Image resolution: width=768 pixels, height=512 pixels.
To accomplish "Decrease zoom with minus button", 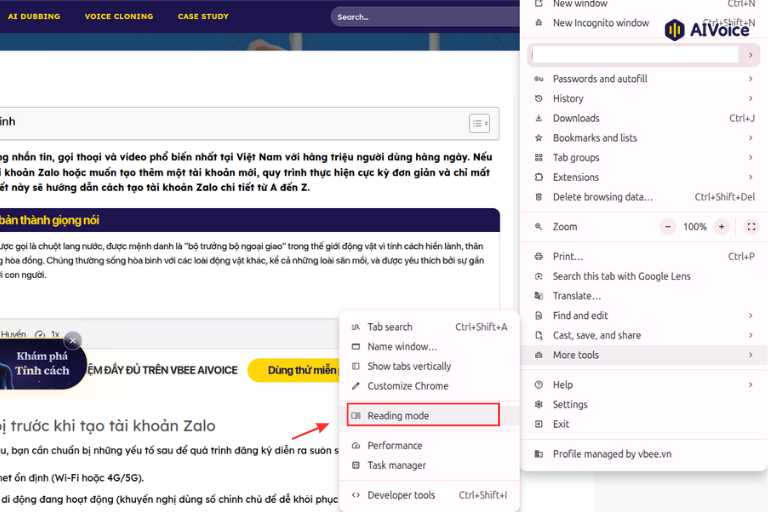I will coord(668,227).
